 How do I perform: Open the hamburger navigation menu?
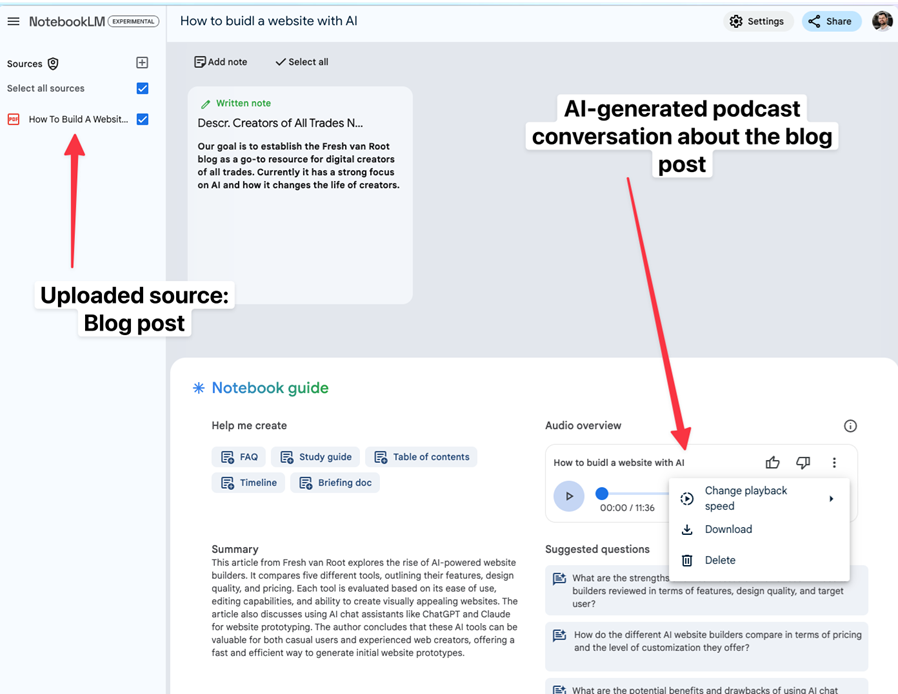point(13,21)
